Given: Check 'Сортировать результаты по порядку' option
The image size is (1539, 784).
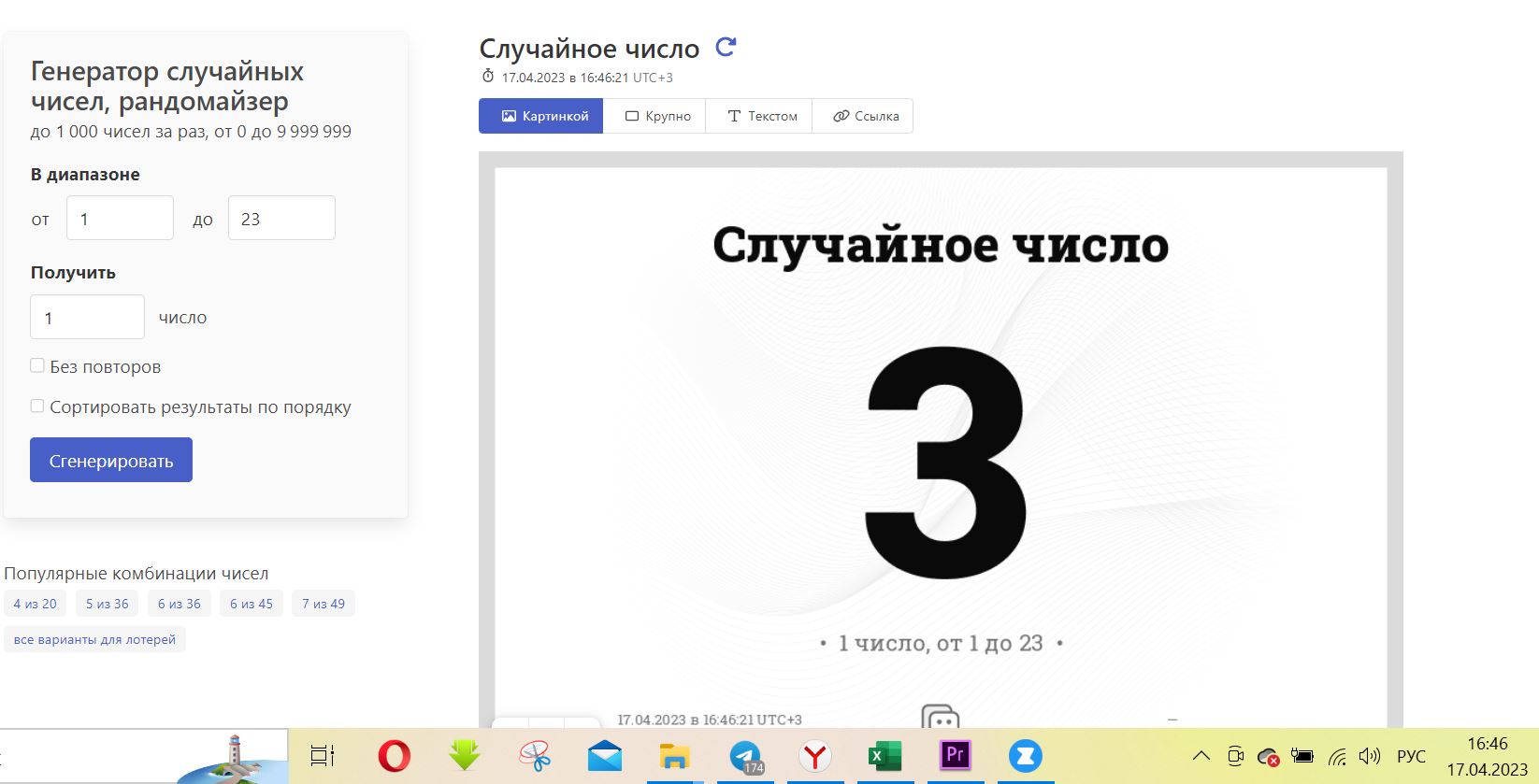Looking at the screenshot, I should coord(37,406).
